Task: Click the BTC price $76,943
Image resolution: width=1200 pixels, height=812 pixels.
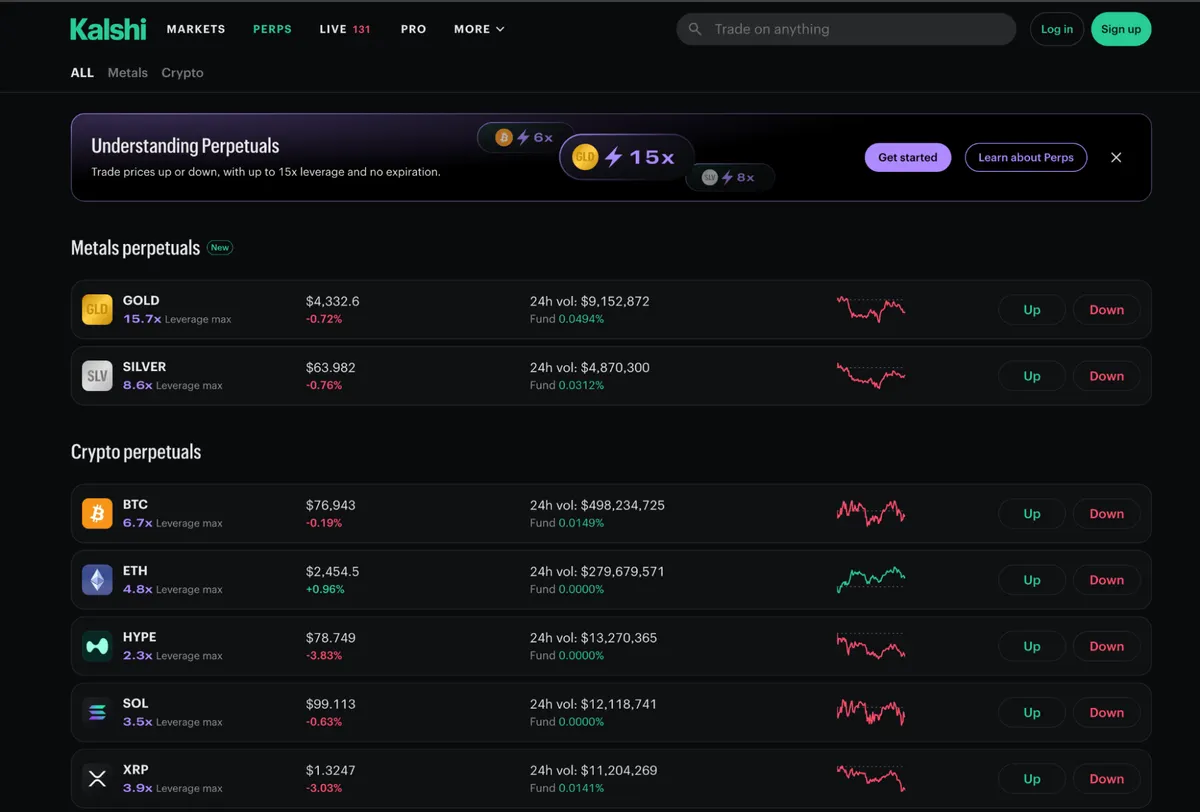Action: pos(331,505)
